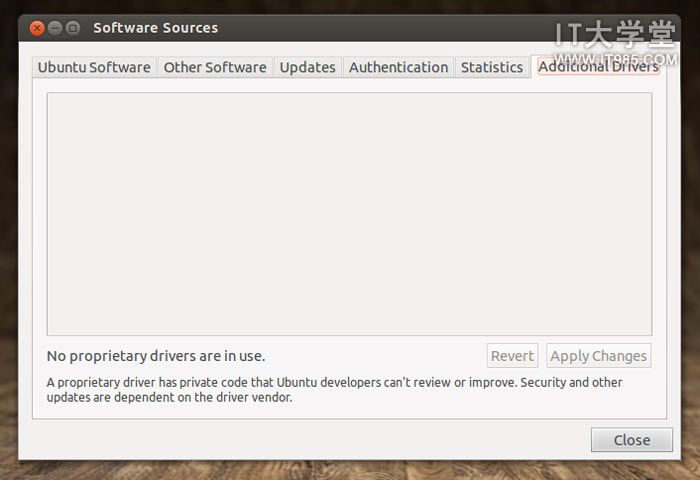Select the Updates tab
This screenshot has width=700, height=480.
point(308,67)
